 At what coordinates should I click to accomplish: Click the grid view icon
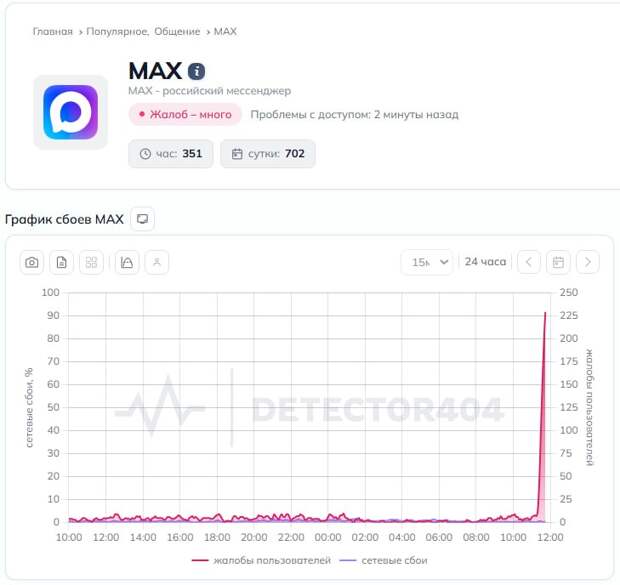click(92, 262)
